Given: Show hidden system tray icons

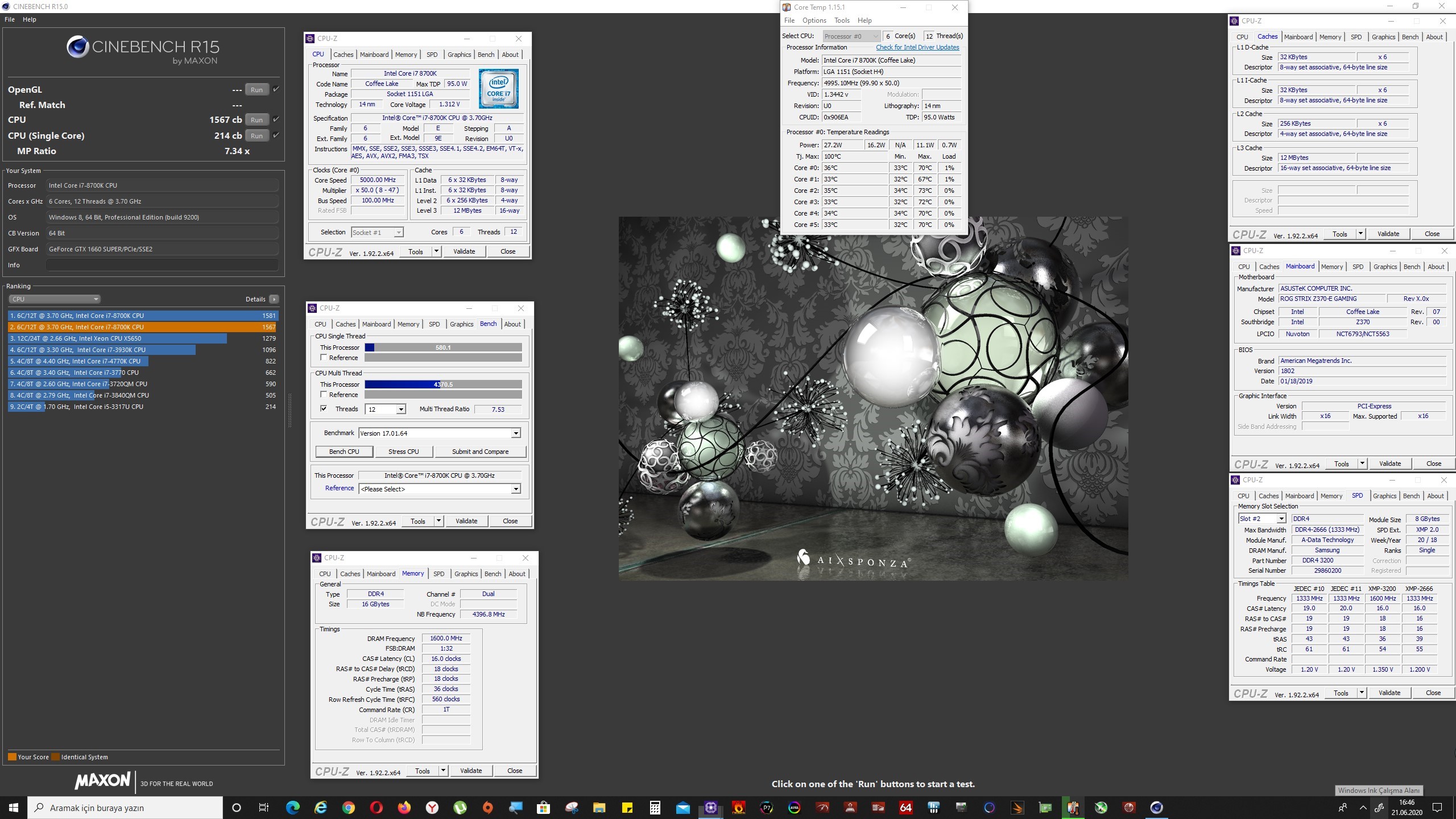Looking at the screenshot, I should [x=1363, y=808].
